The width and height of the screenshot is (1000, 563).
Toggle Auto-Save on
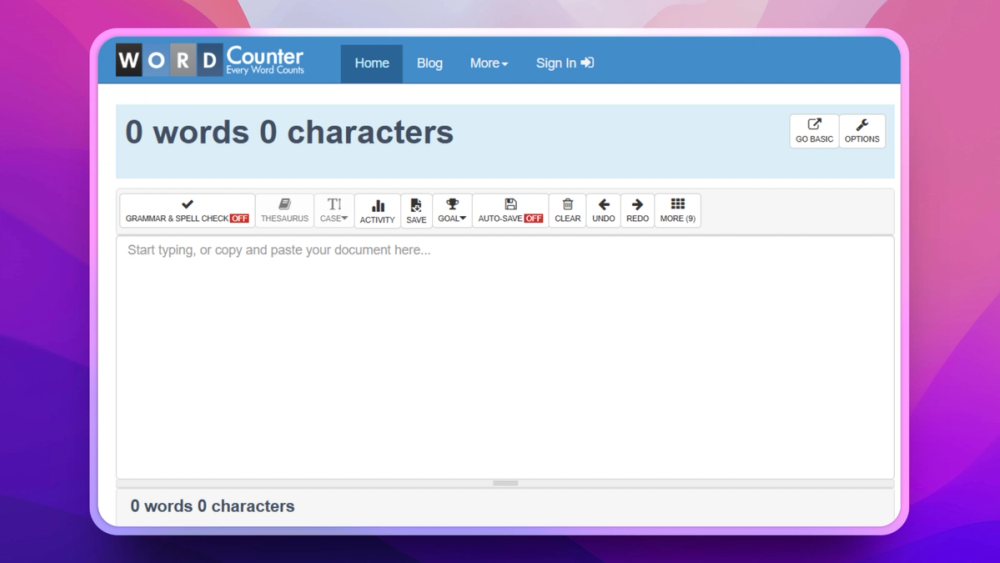point(510,210)
